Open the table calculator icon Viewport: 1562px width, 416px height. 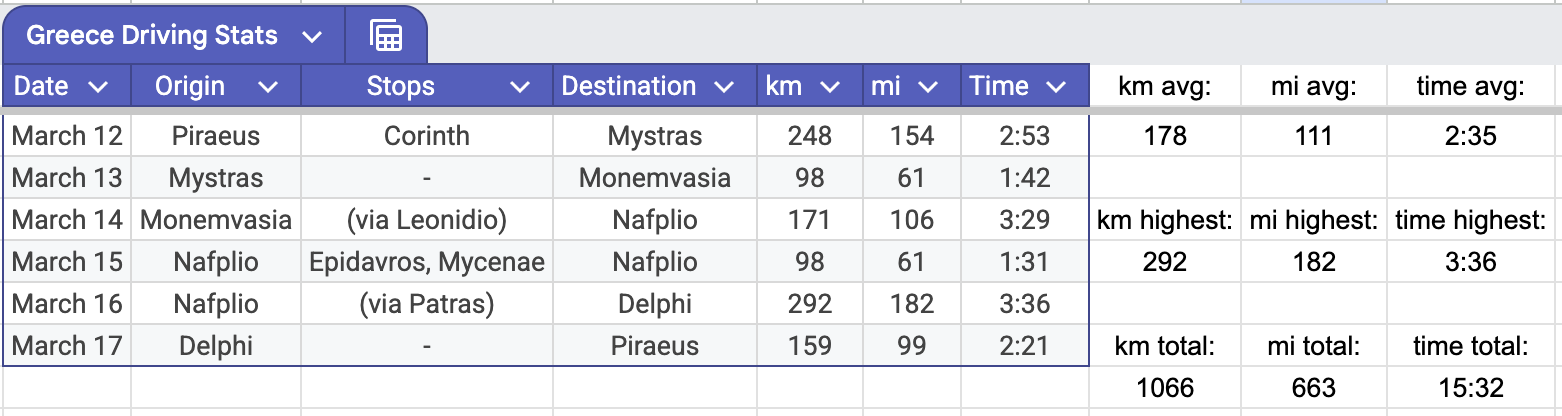[x=385, y=36]
